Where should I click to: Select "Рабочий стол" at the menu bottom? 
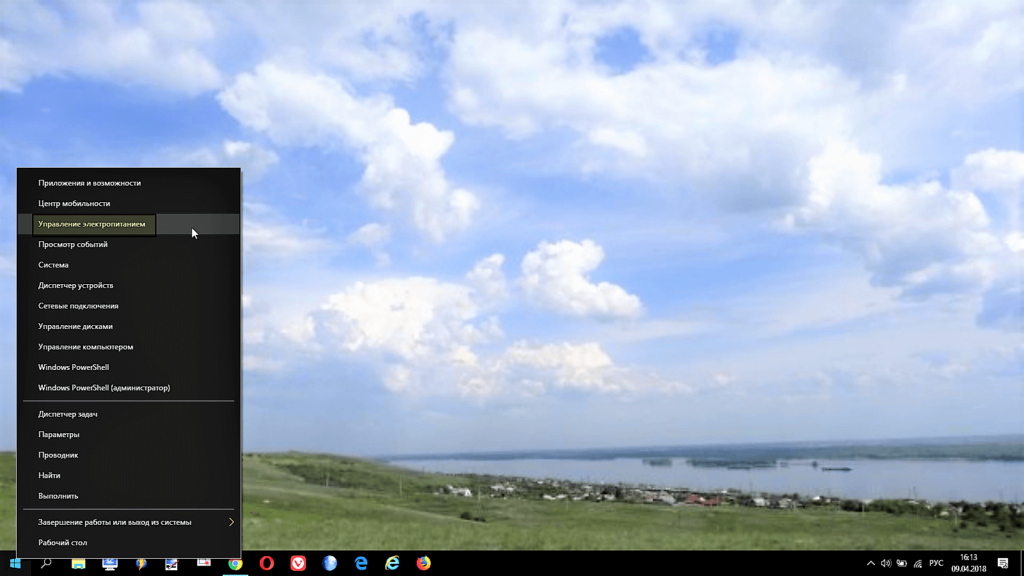(63, 543)
